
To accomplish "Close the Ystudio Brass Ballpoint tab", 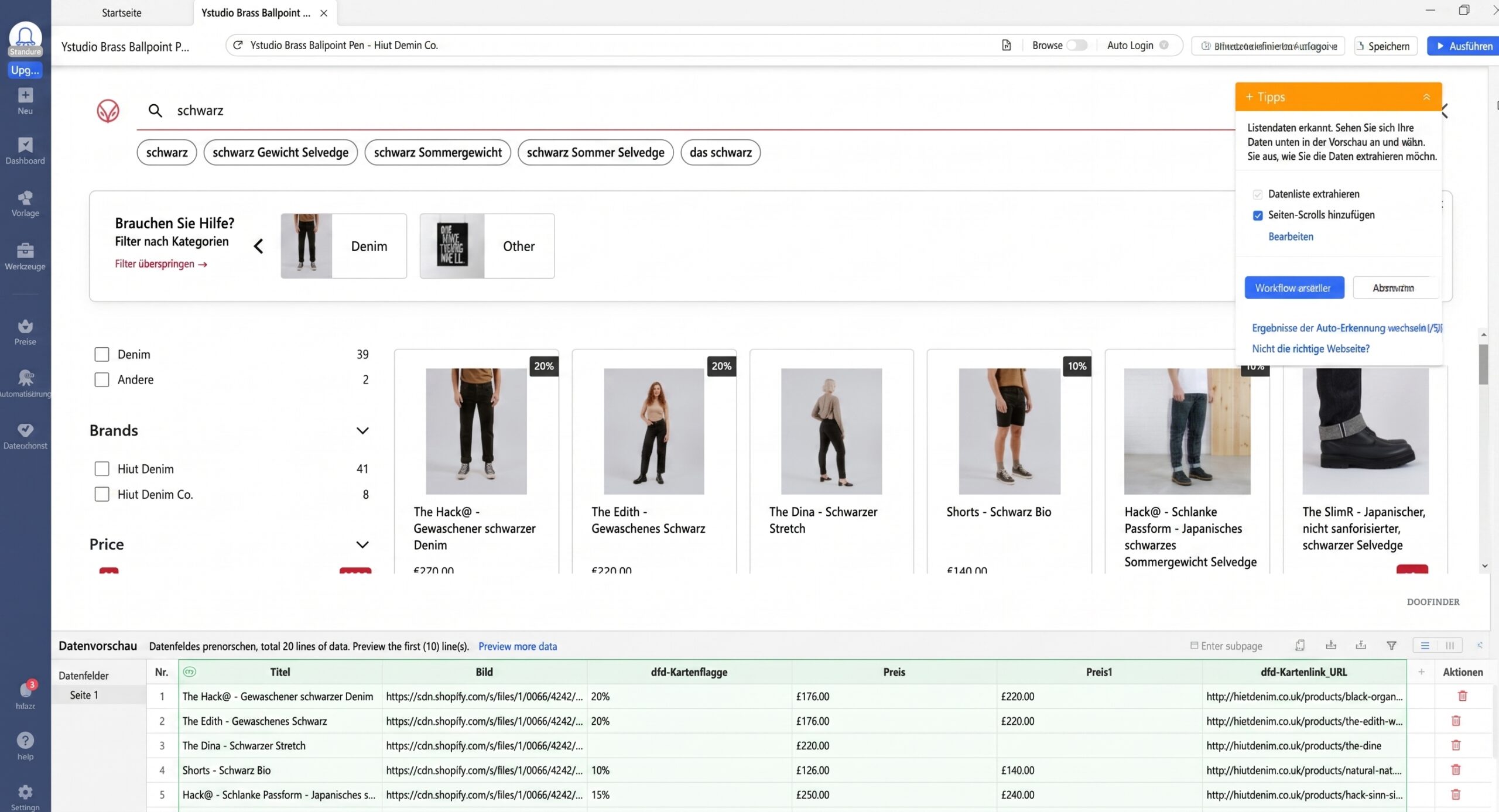I will (x=324, y=13).
